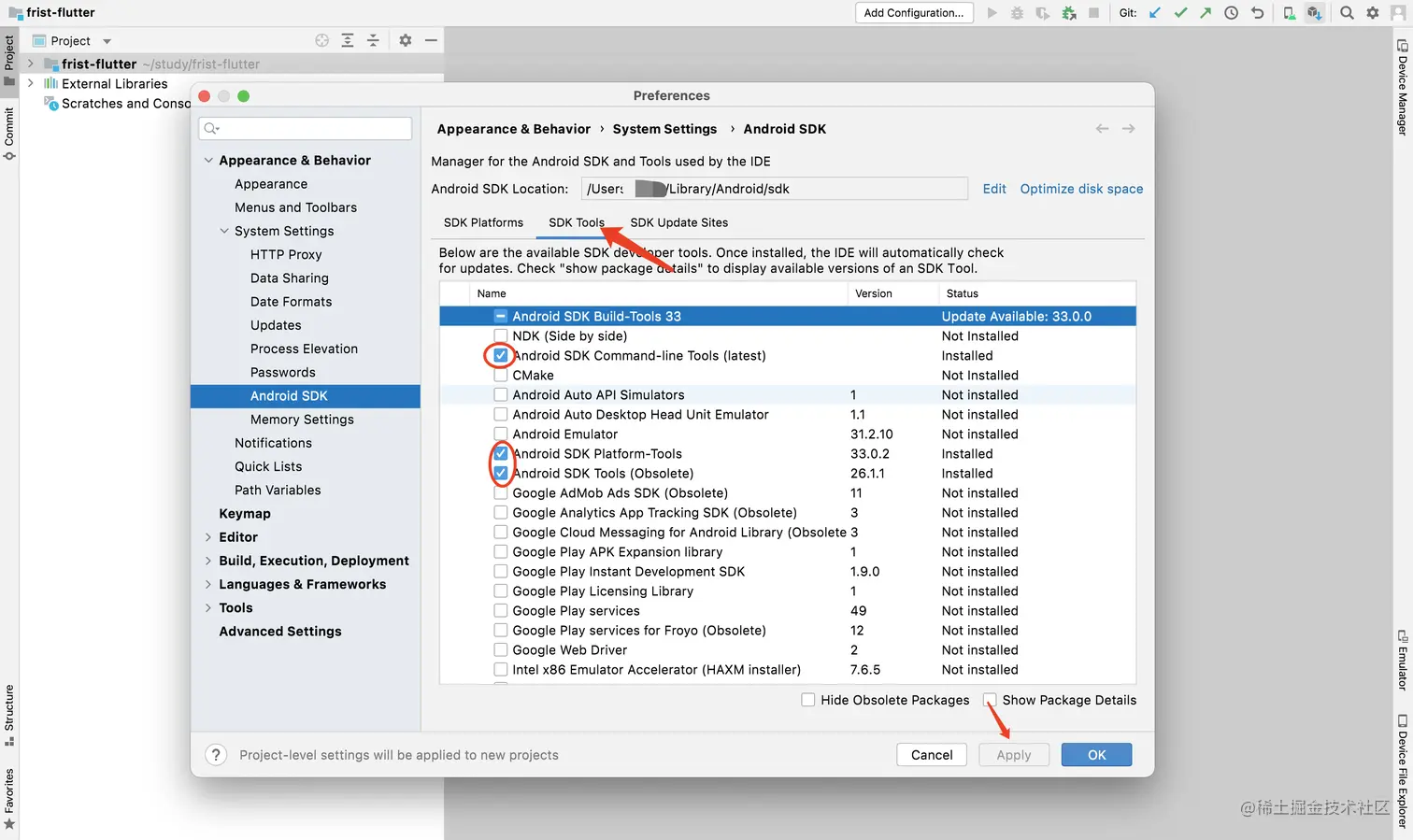
Task: Click the Add Configuration button
Action: (x=914, y=13)
